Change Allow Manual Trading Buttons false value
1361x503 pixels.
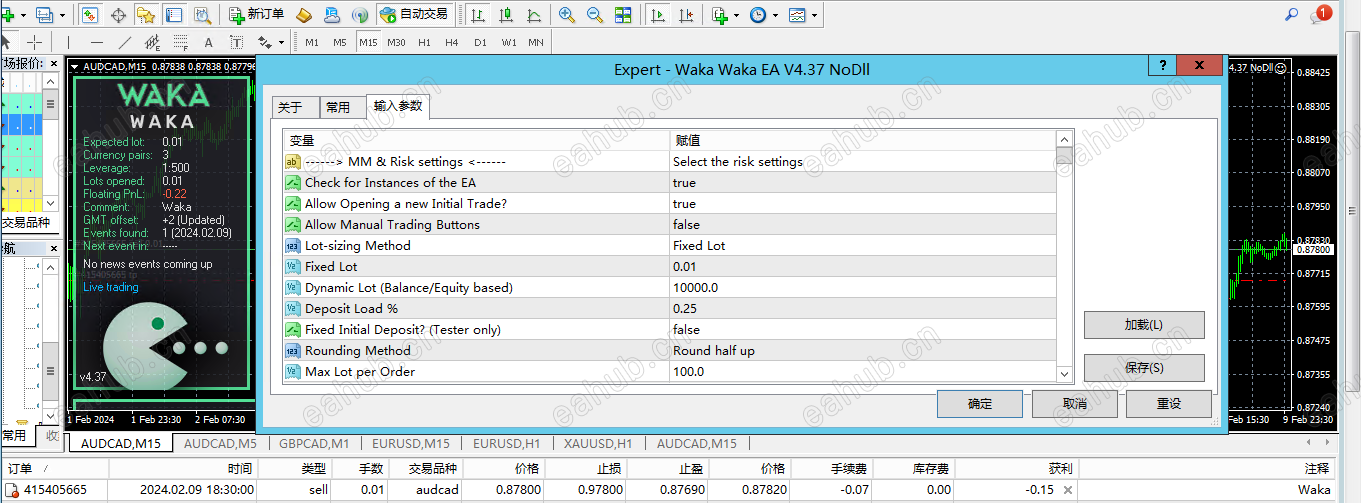point(862,225)
